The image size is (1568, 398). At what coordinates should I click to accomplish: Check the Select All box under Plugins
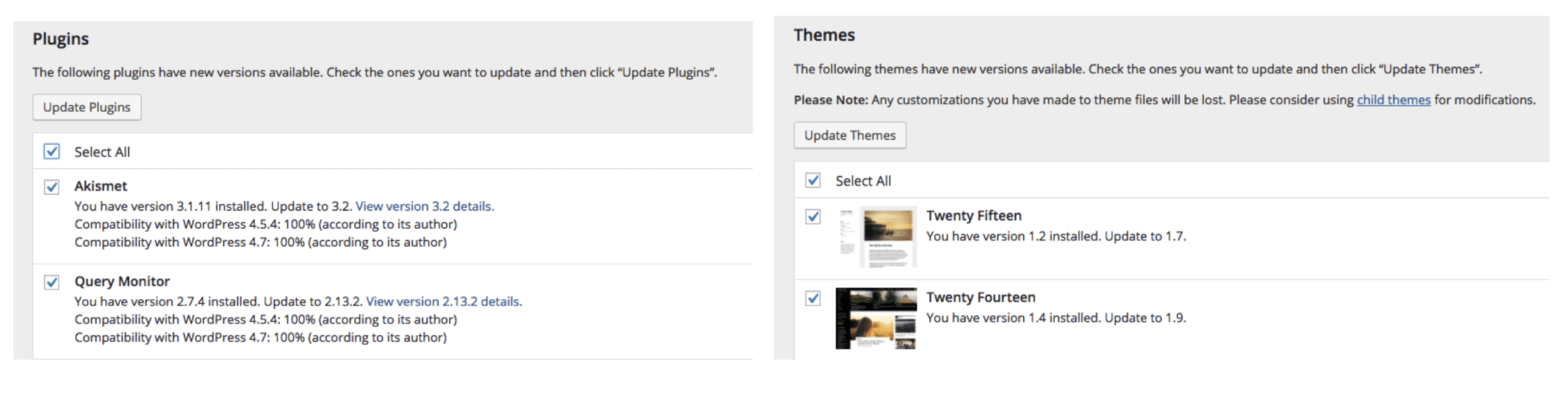52,151
